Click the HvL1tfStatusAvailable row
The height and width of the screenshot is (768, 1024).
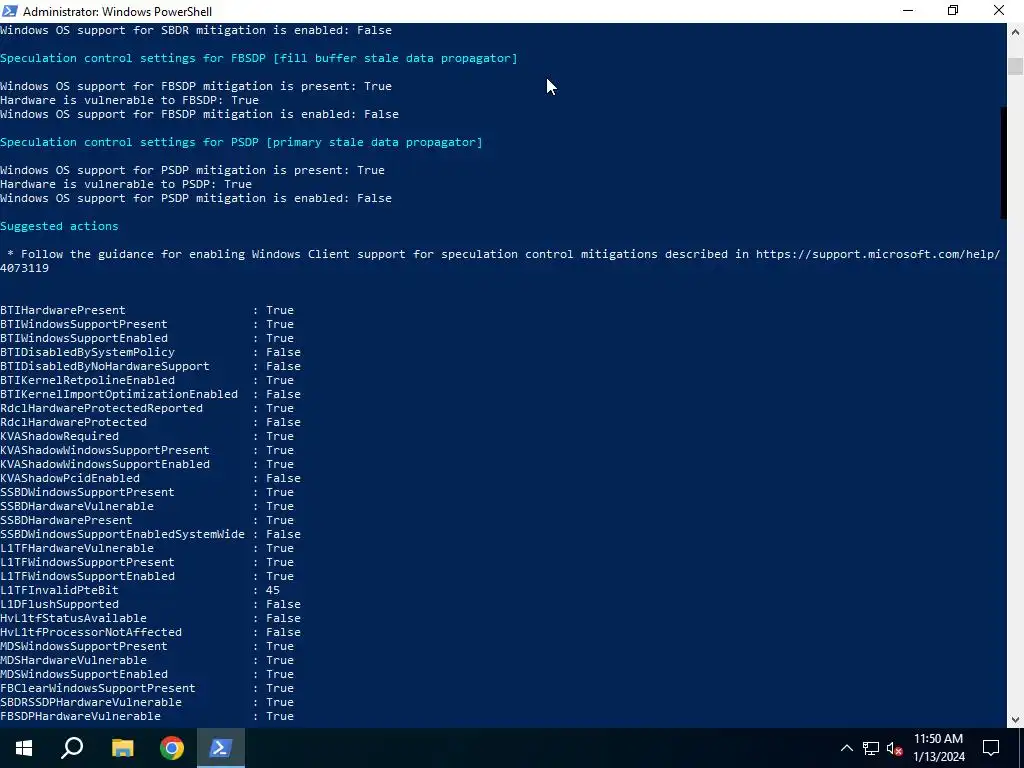[150, 618]
